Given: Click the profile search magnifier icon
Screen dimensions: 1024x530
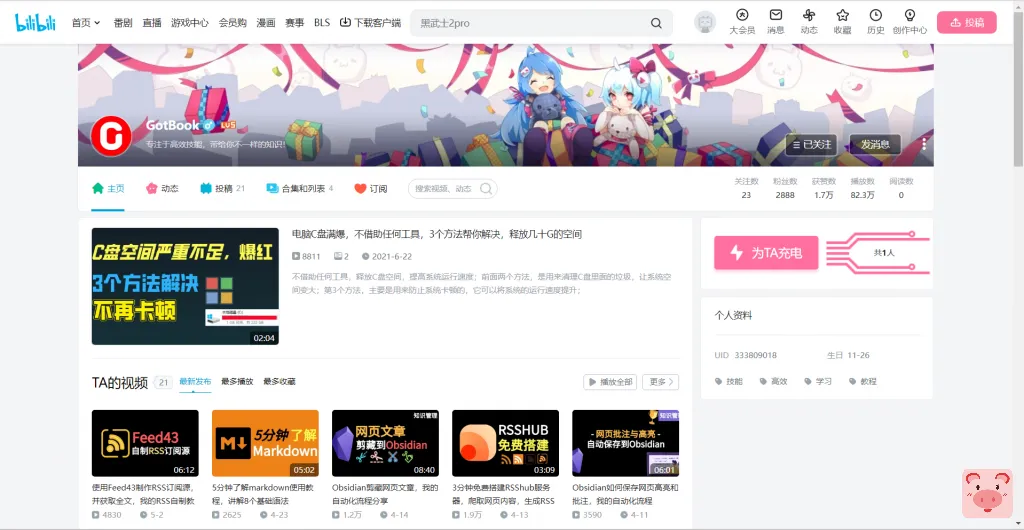Looking at the screenshot, I should pos(486,189).
